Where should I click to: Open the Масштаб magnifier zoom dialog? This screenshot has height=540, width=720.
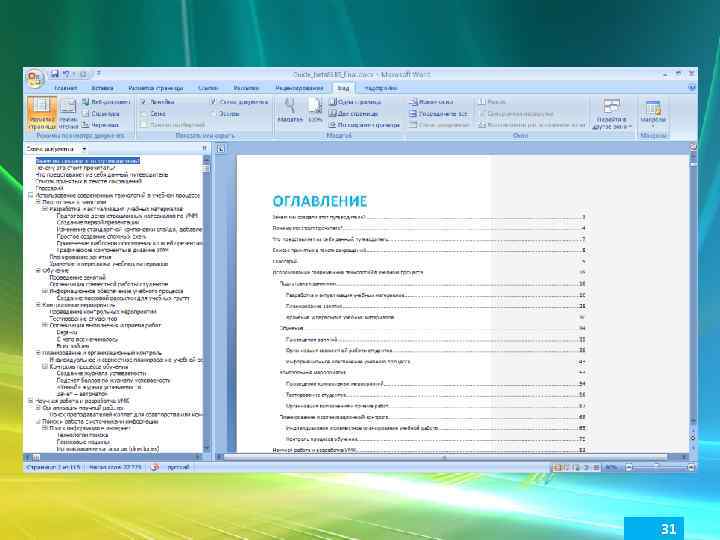[290, 111]
